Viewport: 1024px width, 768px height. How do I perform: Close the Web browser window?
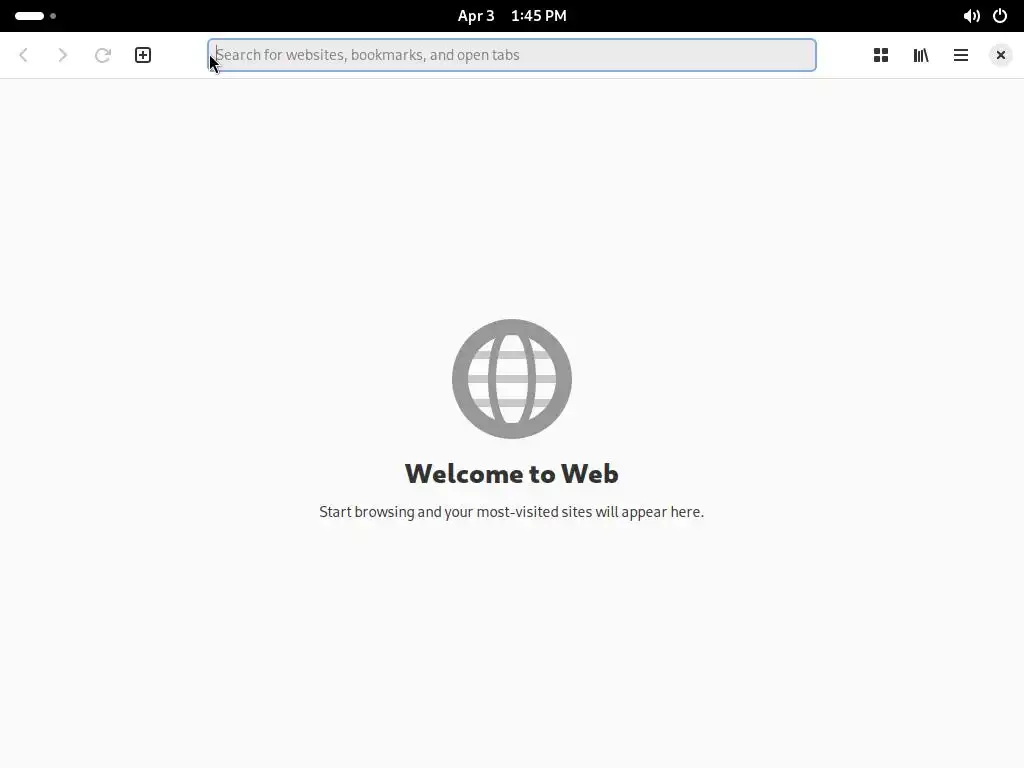(x=1000, y=55)
